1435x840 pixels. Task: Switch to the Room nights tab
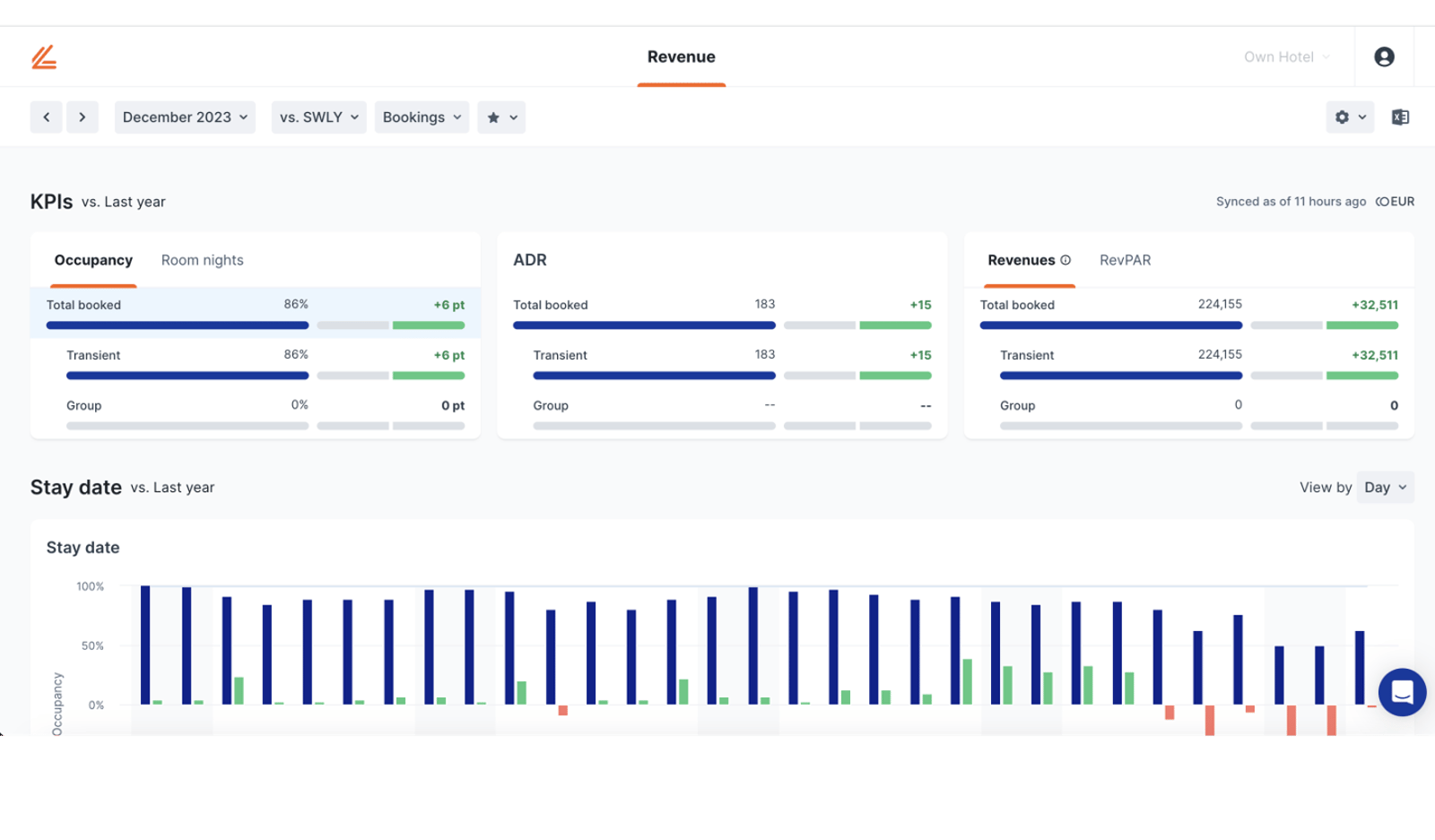click(202, 260)
